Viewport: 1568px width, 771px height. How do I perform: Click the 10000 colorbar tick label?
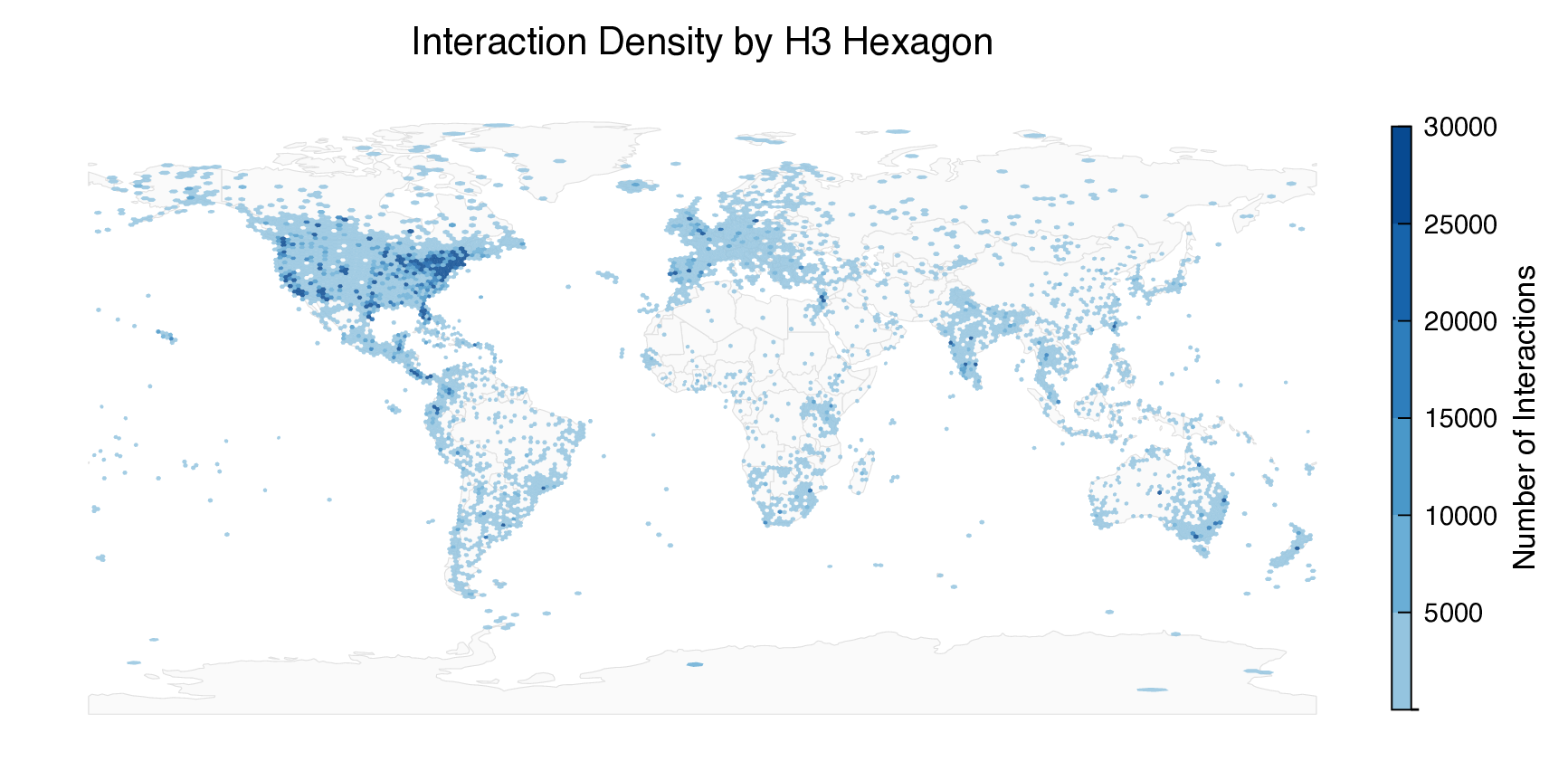(x=1459, y=516)
